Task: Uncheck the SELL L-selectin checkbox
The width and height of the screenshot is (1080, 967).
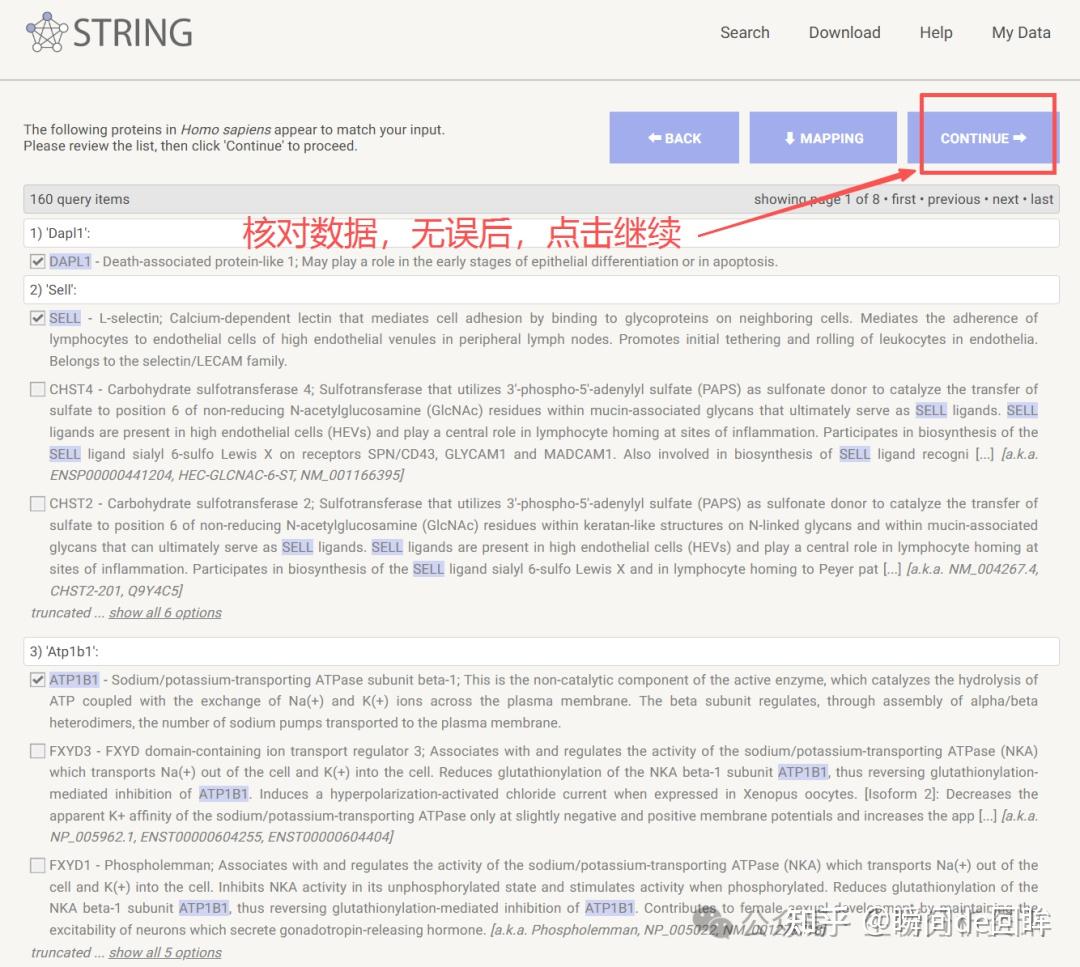Action: 37,318
